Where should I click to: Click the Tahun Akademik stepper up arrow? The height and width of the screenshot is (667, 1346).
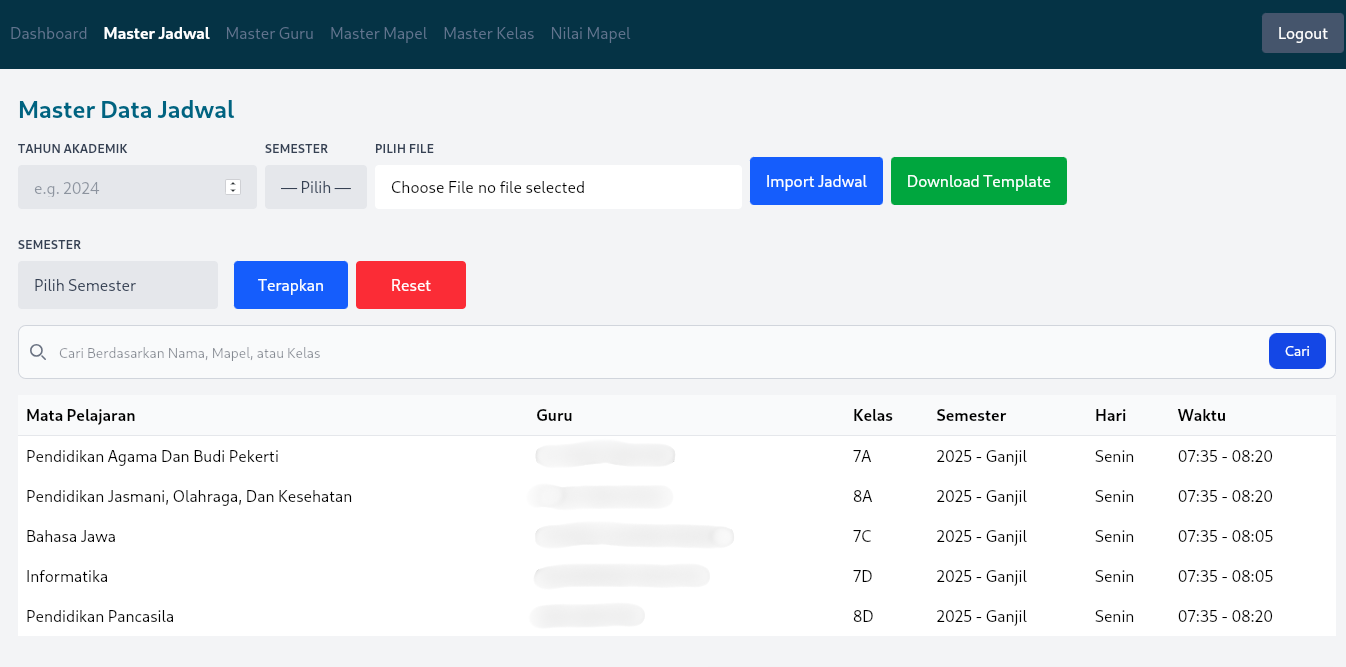[233, 182]
